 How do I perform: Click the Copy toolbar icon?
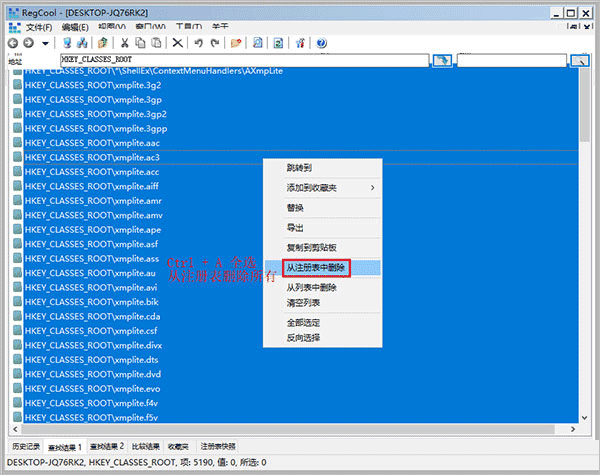pos(140,43)
